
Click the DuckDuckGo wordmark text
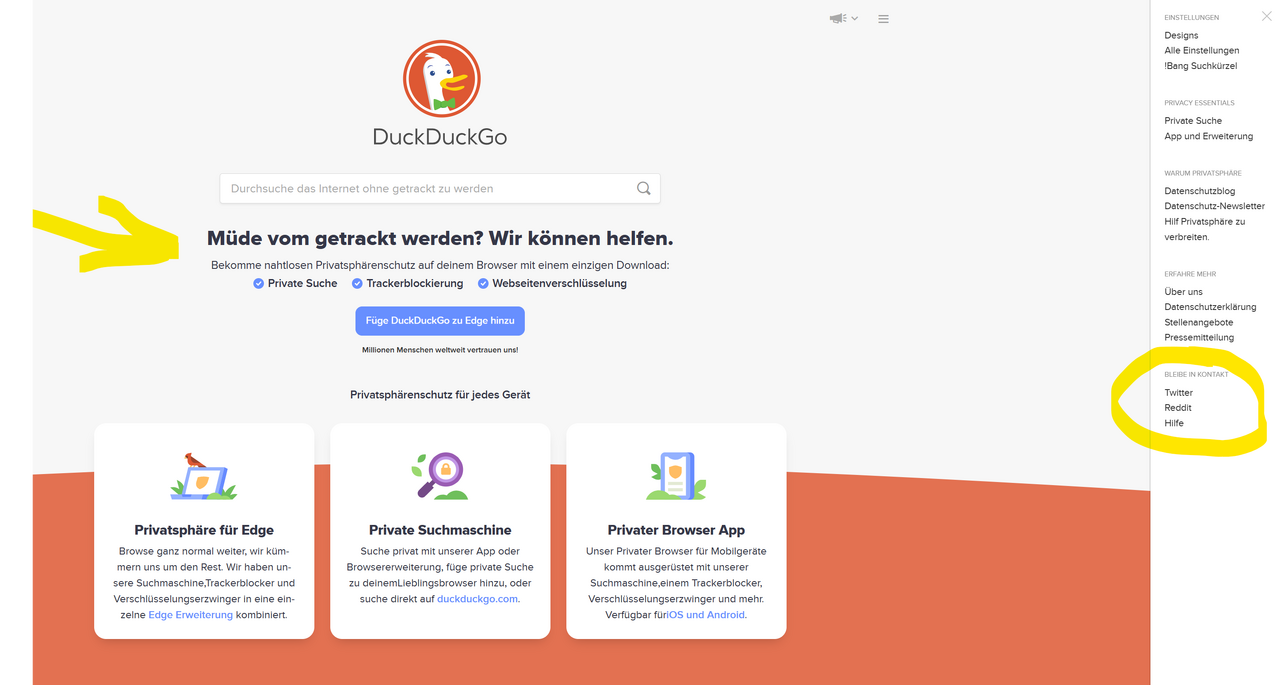click(x=440, y=137)
